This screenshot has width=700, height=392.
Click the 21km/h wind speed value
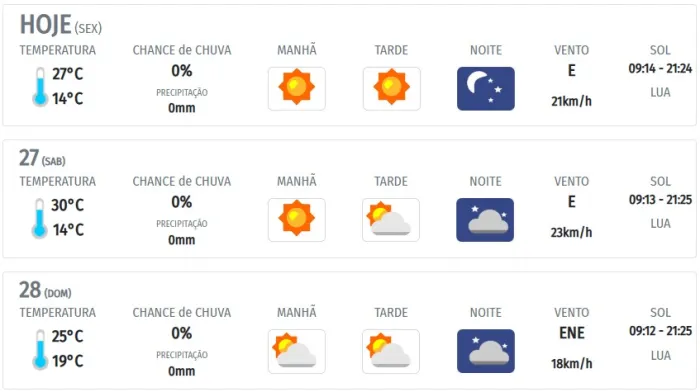click(x=571, y=101)
